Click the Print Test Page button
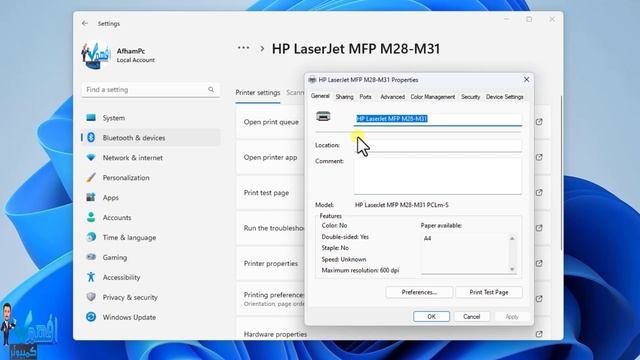The height and width of the screenshot is (360, 640). coord(489,292)
